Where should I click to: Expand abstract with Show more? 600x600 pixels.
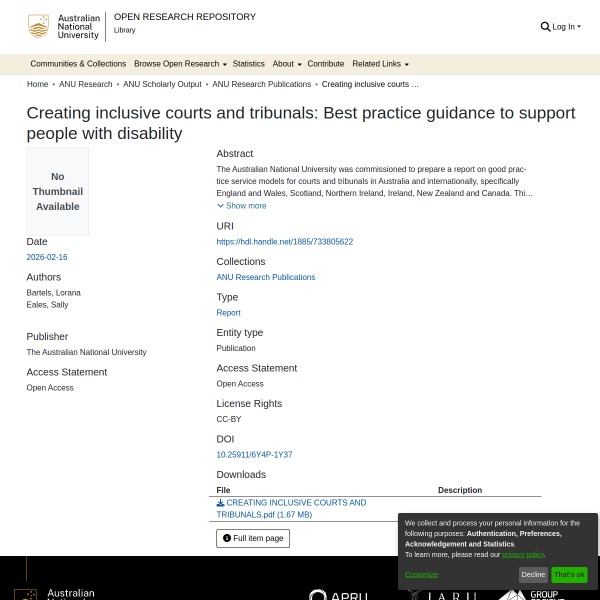pos(242,206)
